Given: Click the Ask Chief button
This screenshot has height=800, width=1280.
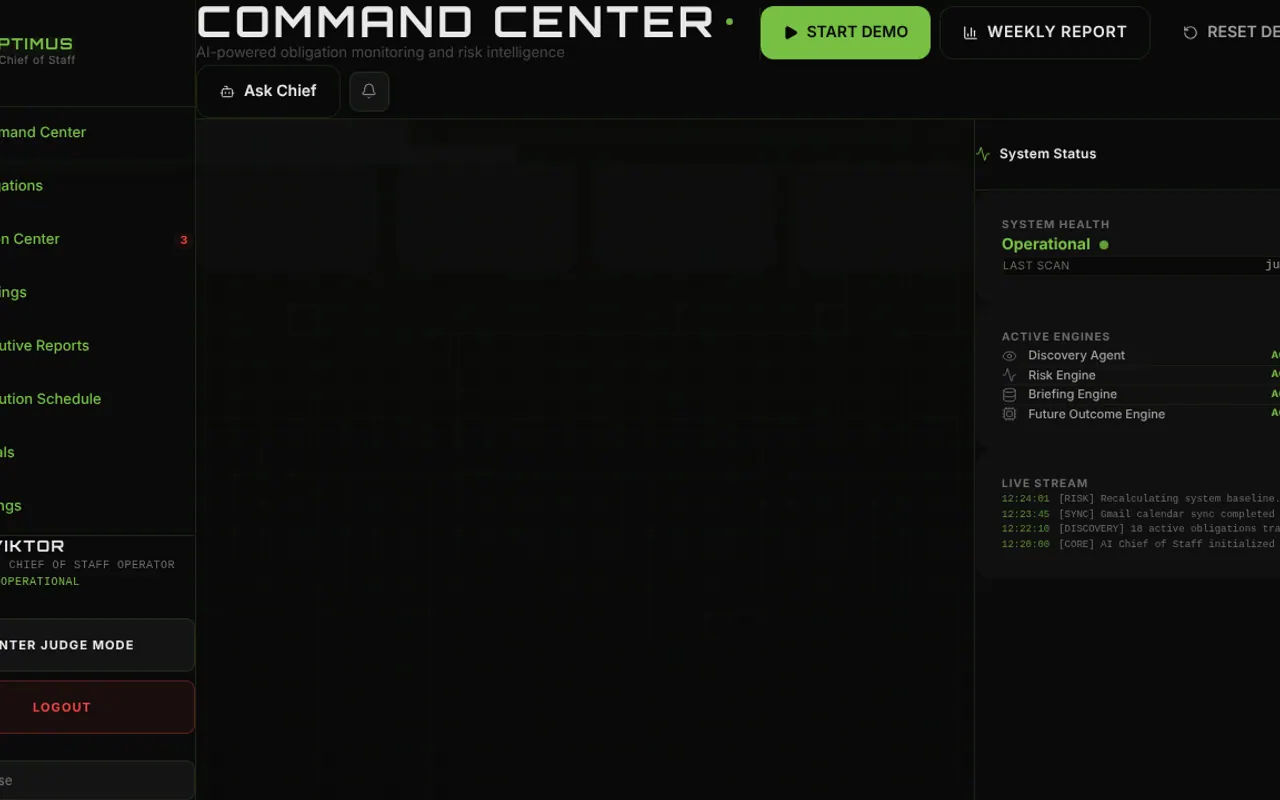Looking at the screenshot, I should [x=268, y=91].
